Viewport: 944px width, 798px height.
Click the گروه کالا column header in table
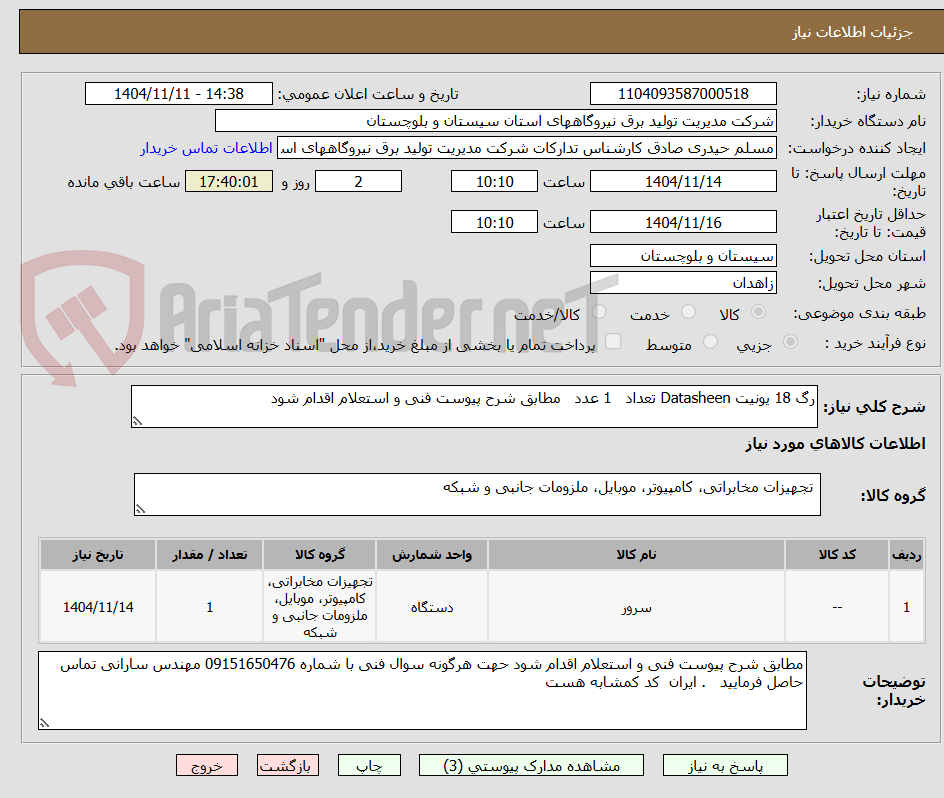(x=320, y=555)
